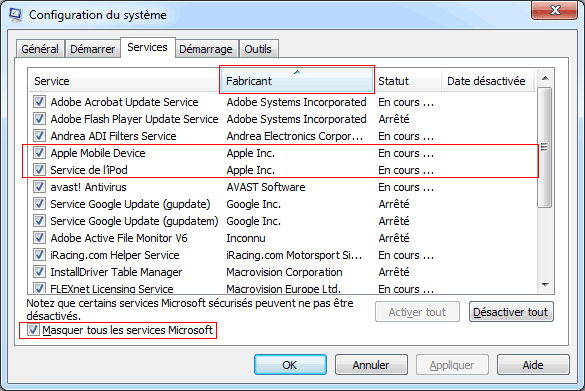
Task: Click the scrollbar up arrow
Action: tap(545, 78)
